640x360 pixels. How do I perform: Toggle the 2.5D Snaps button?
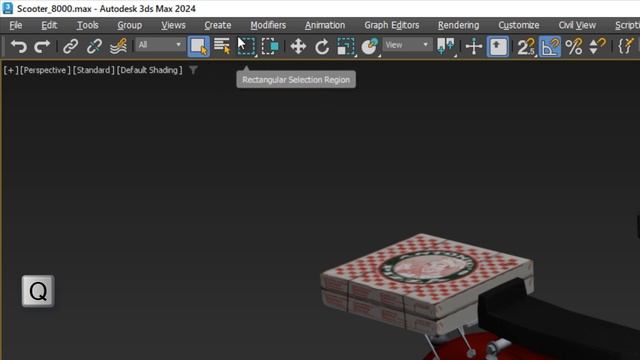tap(526, 46)
